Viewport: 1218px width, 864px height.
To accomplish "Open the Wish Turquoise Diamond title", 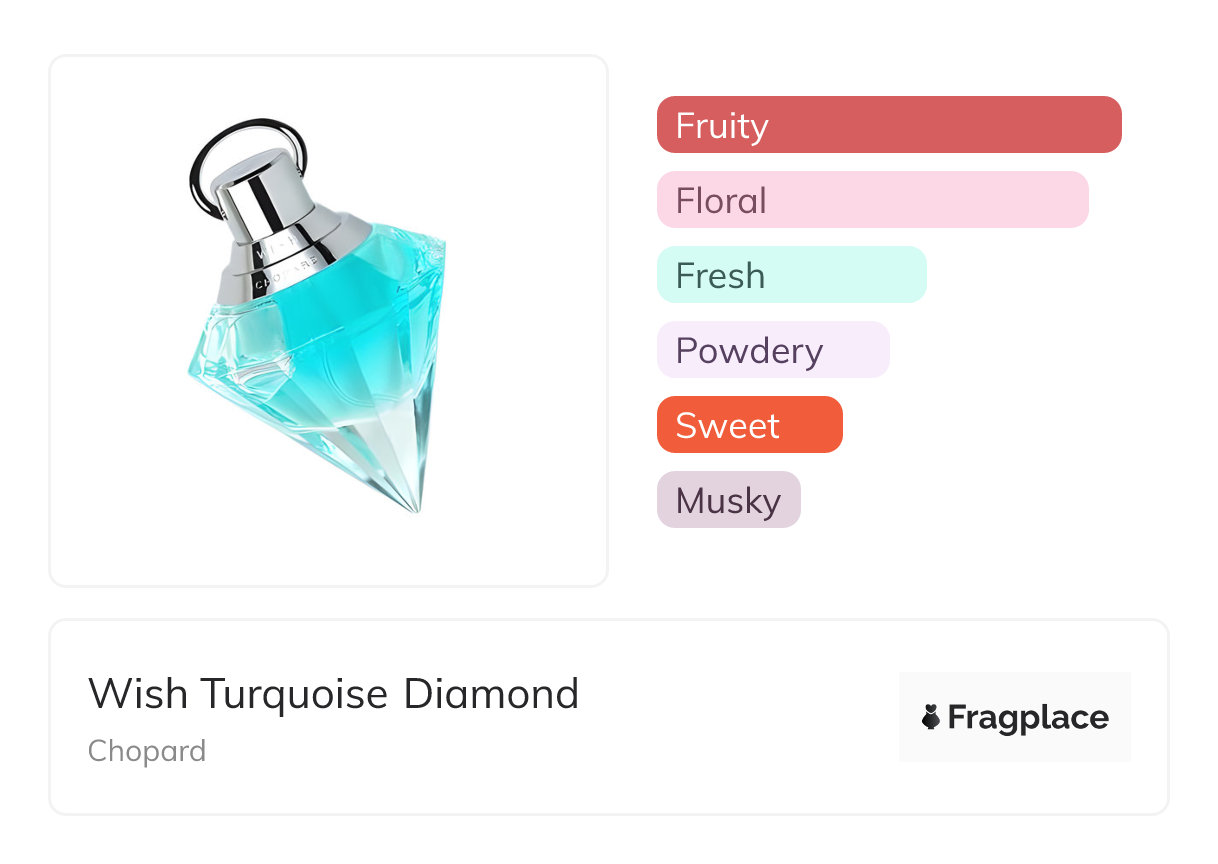I will (x=333, y=693).
